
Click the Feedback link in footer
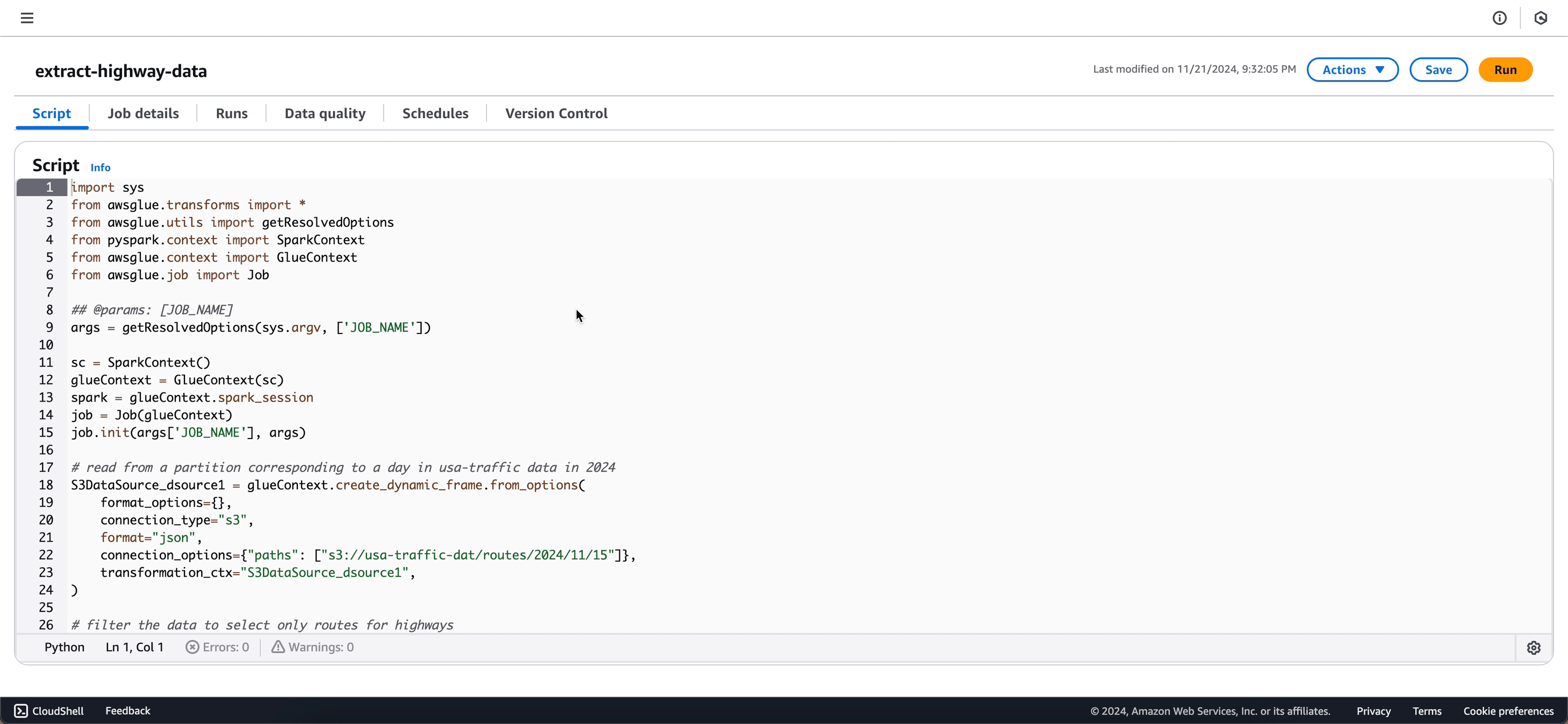pos(127,711)
